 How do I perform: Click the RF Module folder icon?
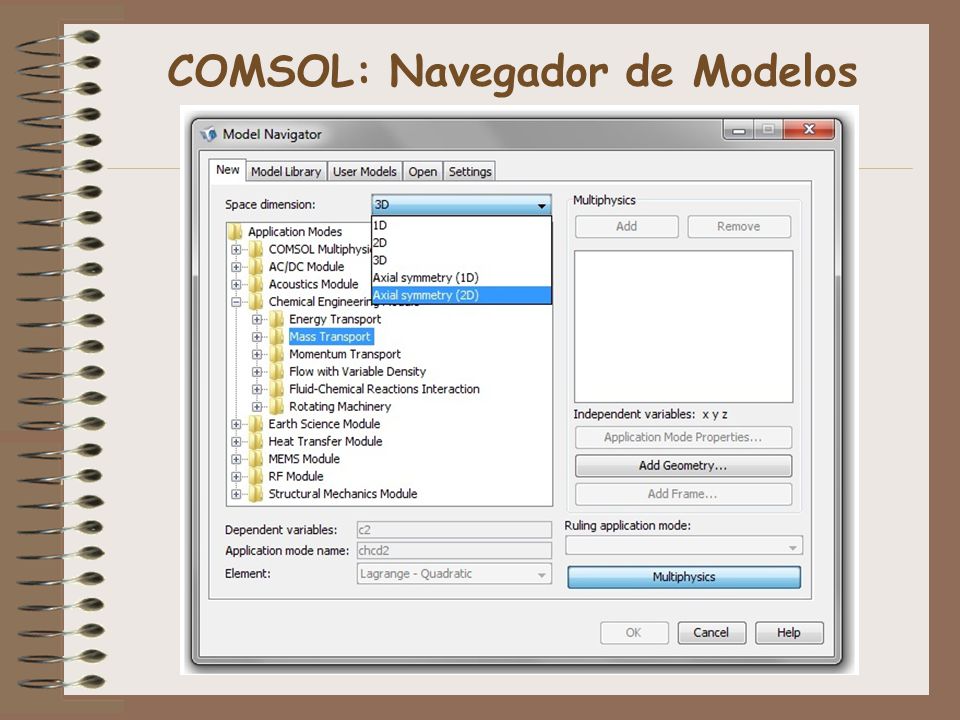[256, 476]
